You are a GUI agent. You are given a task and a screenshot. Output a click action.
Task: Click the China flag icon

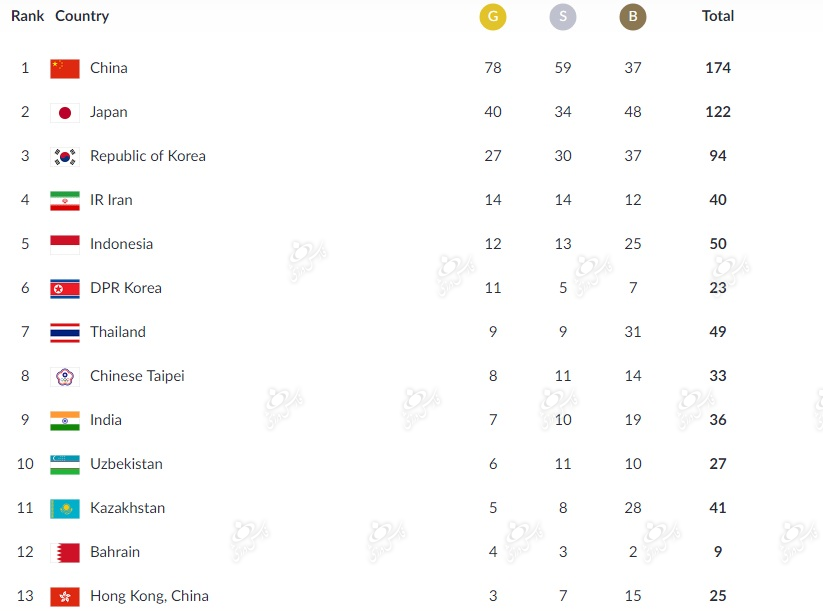coord(65,69)
